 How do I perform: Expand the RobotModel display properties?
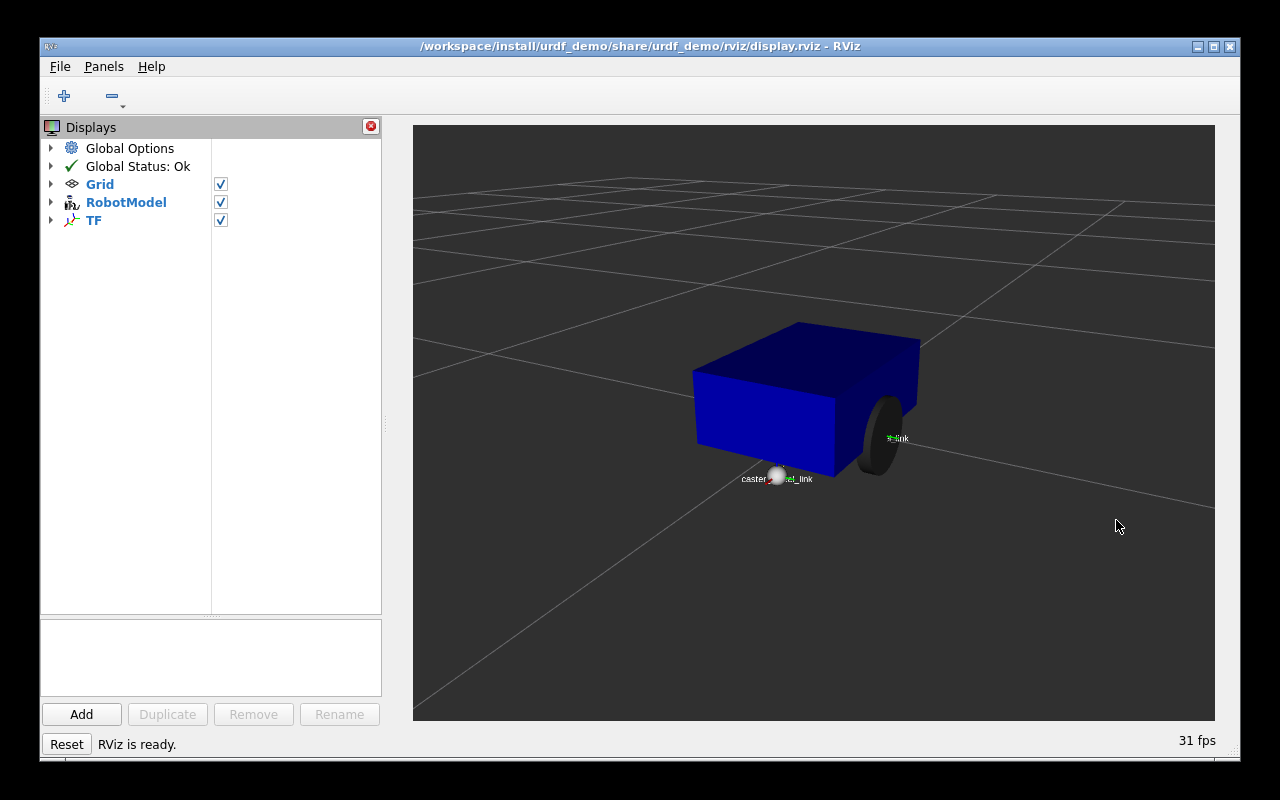click(51, 202)
